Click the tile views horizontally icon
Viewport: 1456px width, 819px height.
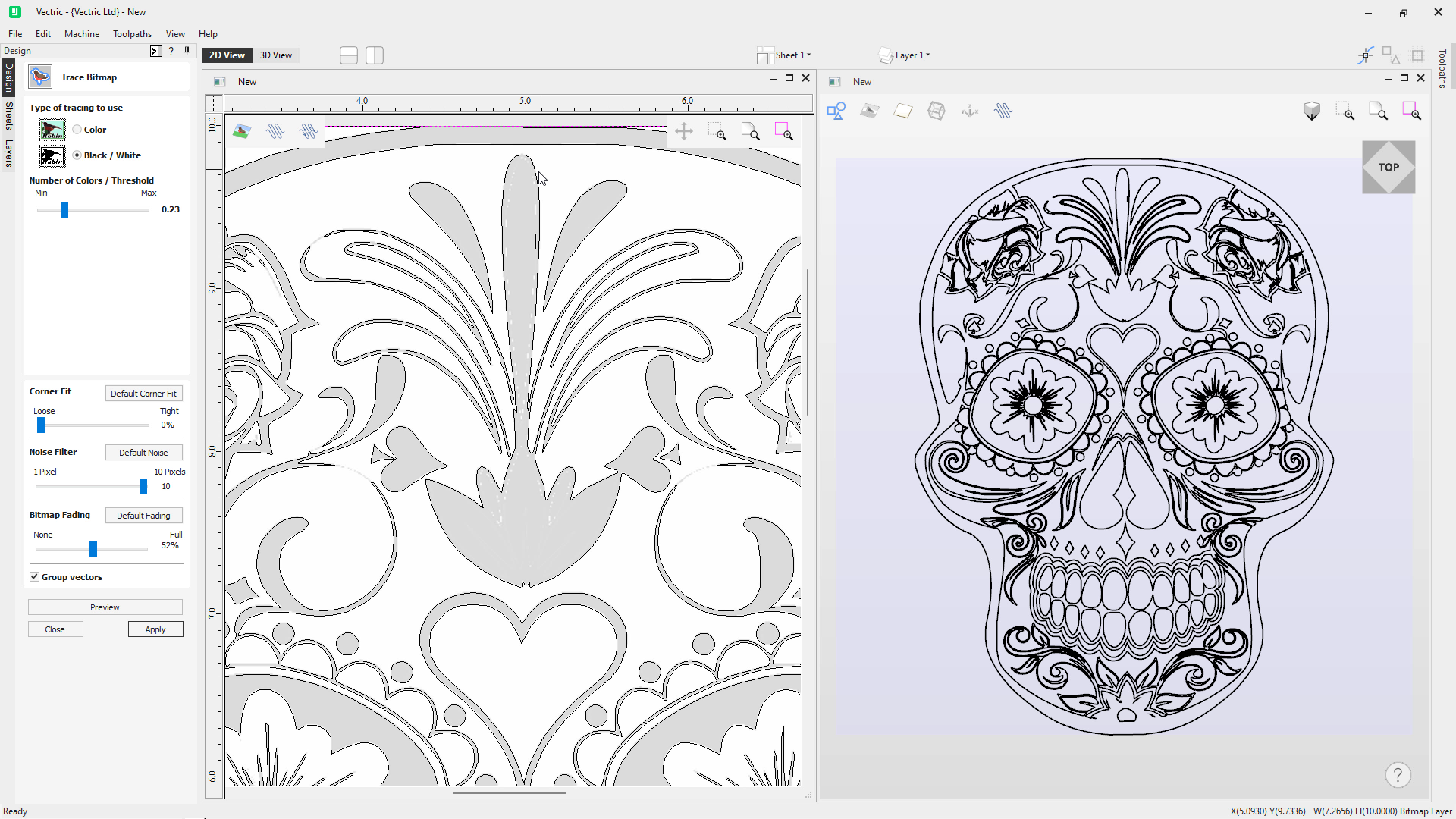click(x=349, y=55)
